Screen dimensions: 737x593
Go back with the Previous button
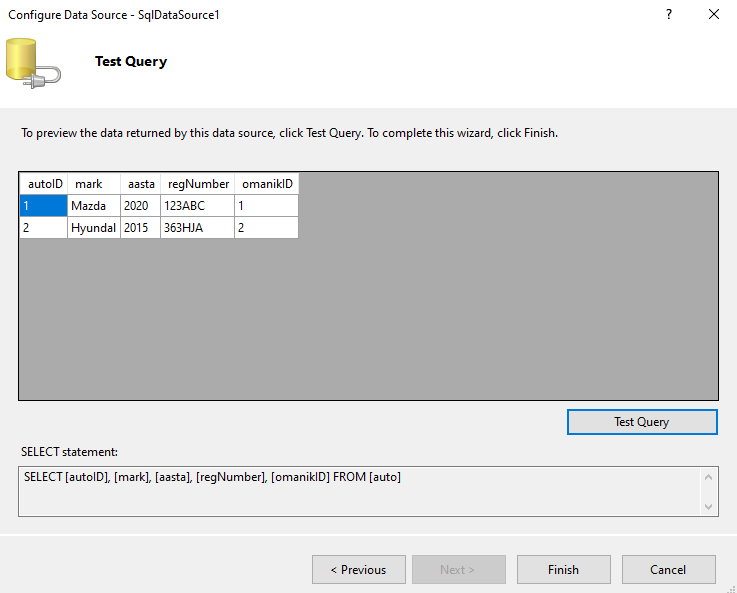click(x=359, y=570)
